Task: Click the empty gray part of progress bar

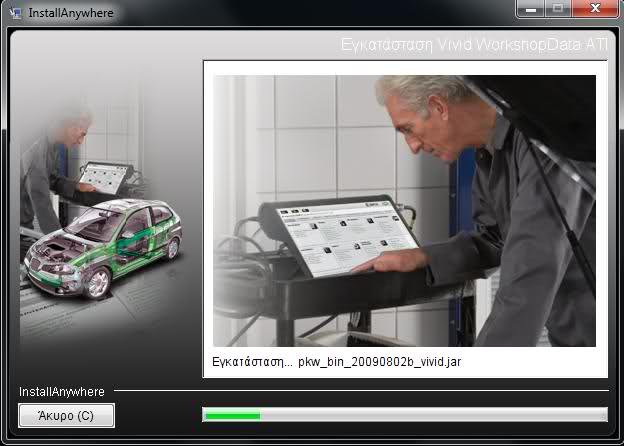Action: coord(430,414)
